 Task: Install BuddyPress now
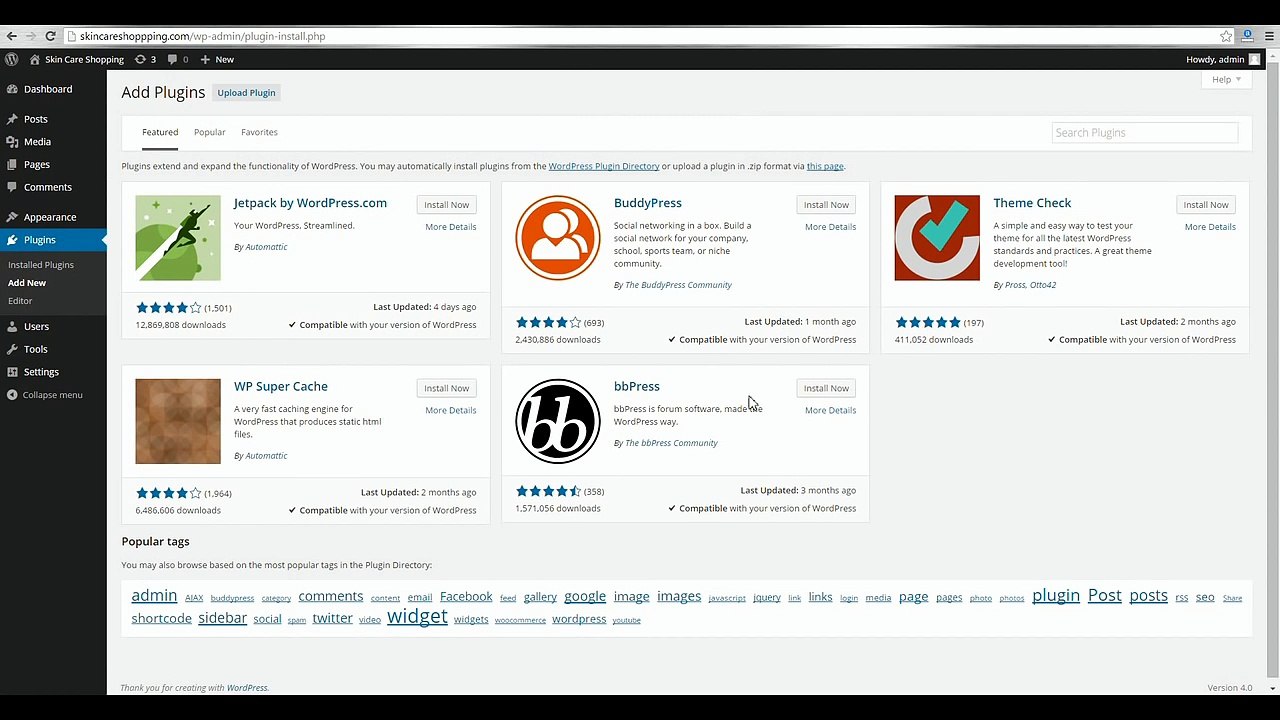tap(826, 205)
